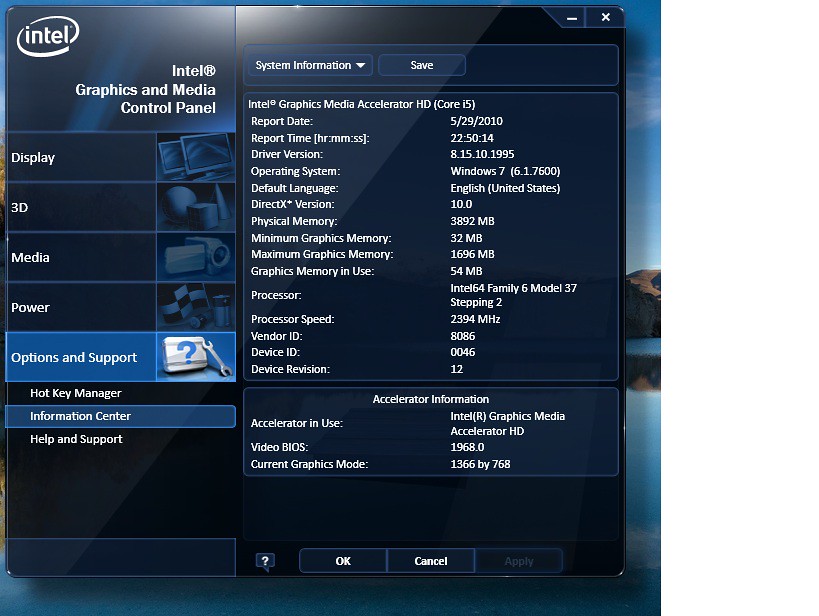Click the Report Date value 5/29/2010
Image resolution: width=819 pixels, height=616 pixels.
click(476, 121)
